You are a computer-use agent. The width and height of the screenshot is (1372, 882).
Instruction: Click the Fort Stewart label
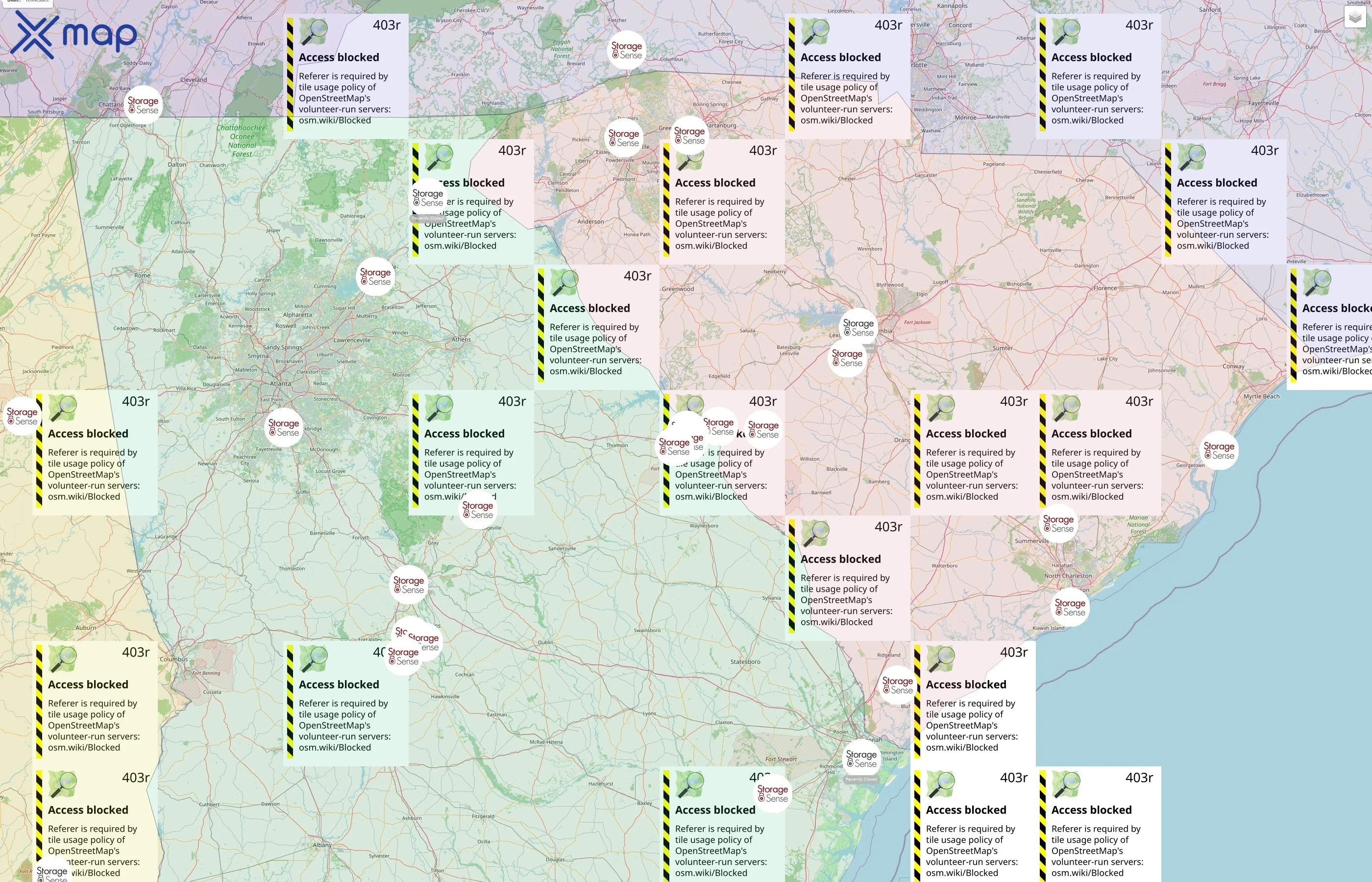781,759
